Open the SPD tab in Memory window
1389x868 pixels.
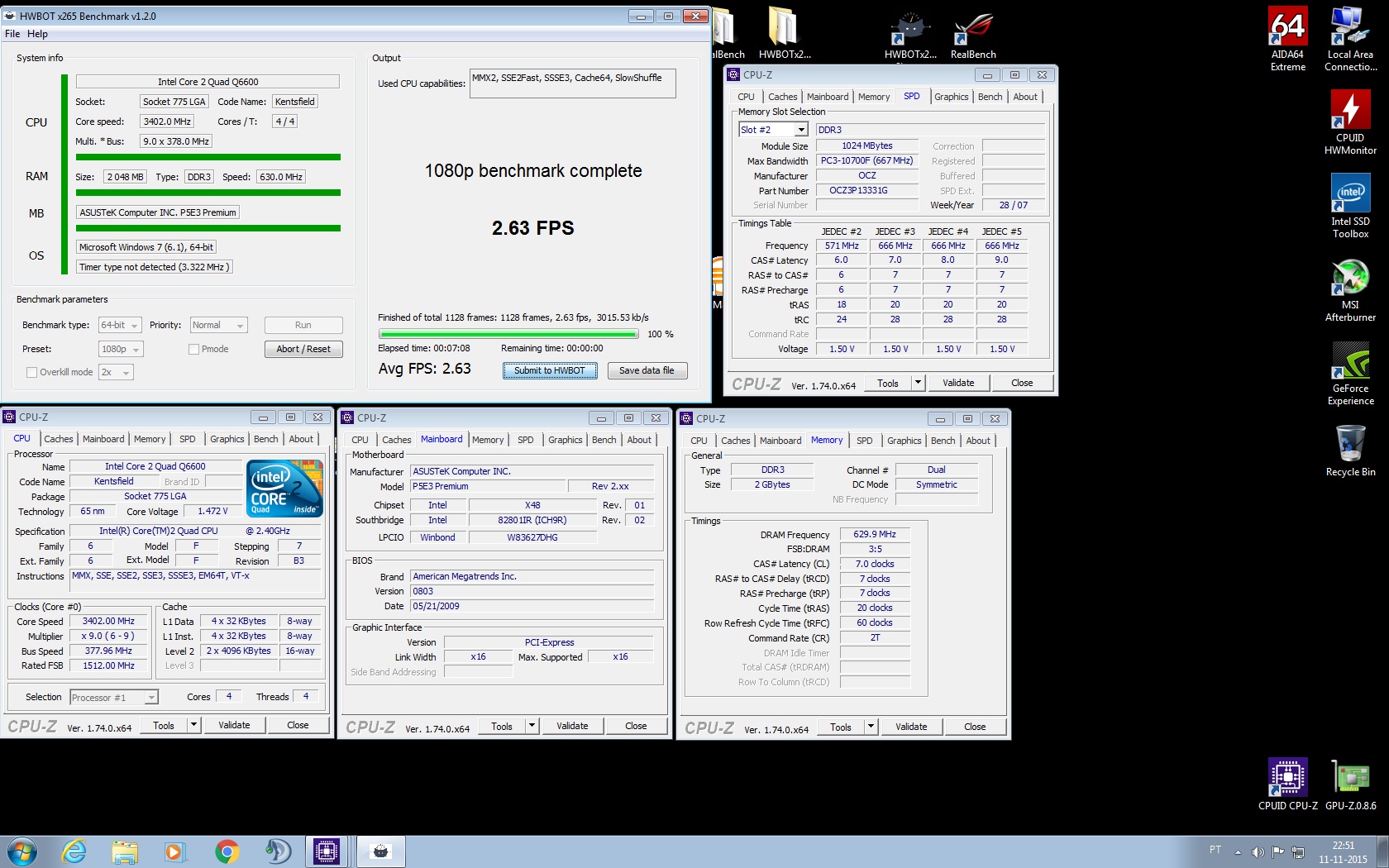(x=865, y=441)
